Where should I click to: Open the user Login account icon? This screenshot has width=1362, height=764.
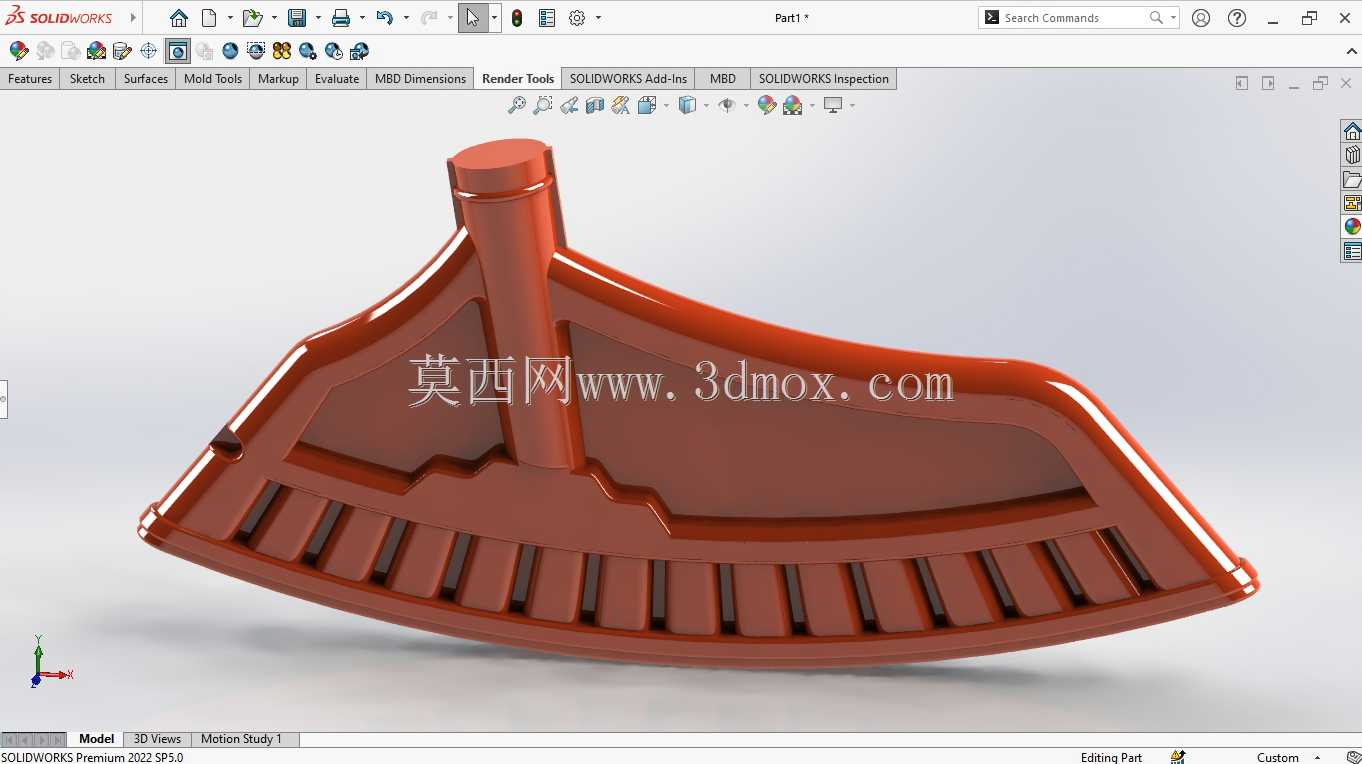pyautogui.click(x=1201, y=18)
